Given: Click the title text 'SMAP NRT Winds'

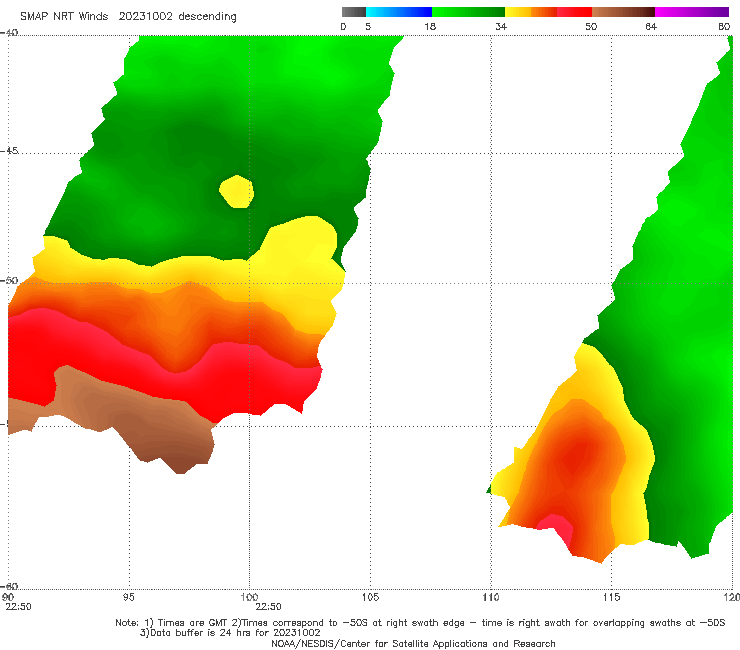Looking at the screenshot, I should (64, 17).
